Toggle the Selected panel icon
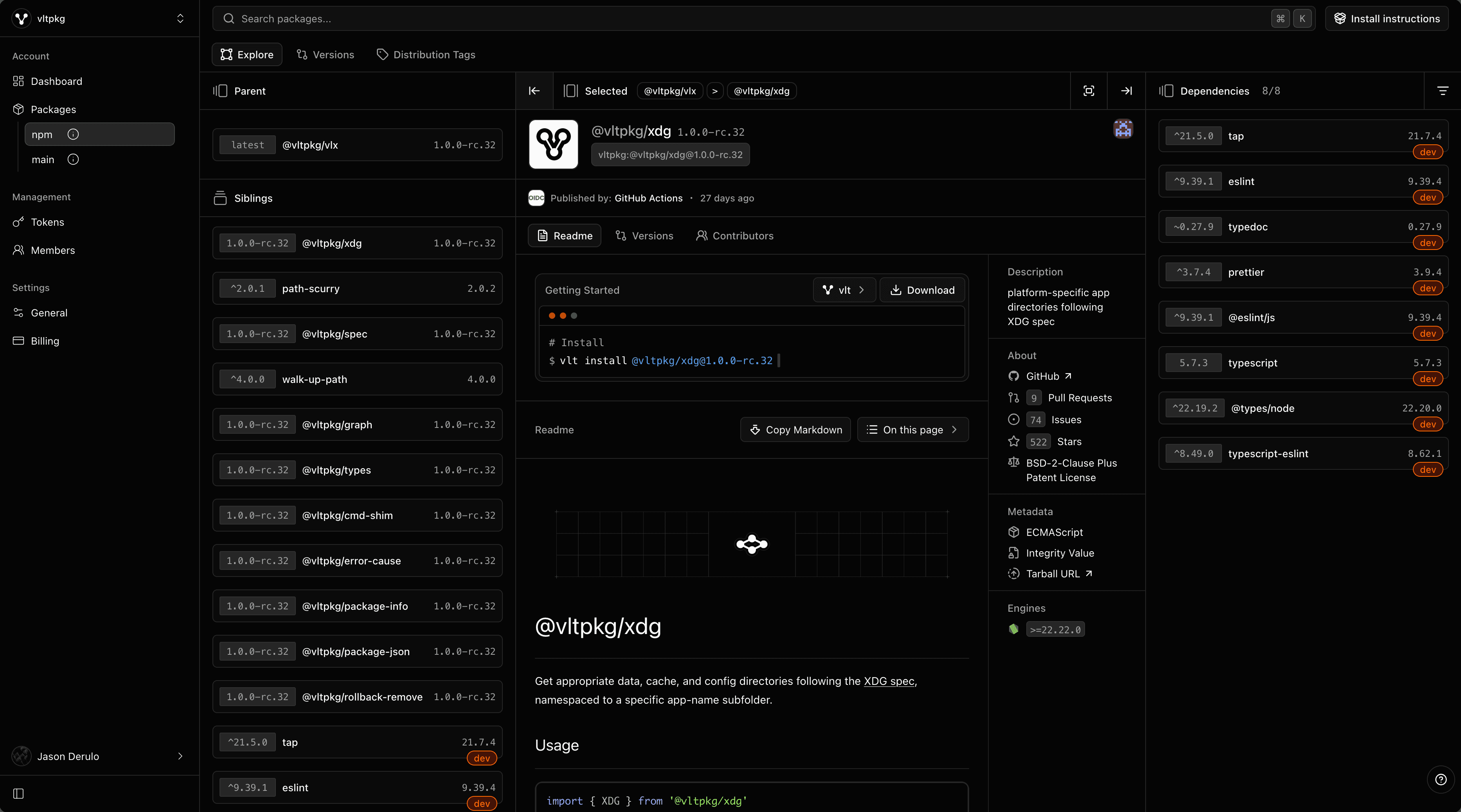The image size is (1461, 812). point(570,91)
